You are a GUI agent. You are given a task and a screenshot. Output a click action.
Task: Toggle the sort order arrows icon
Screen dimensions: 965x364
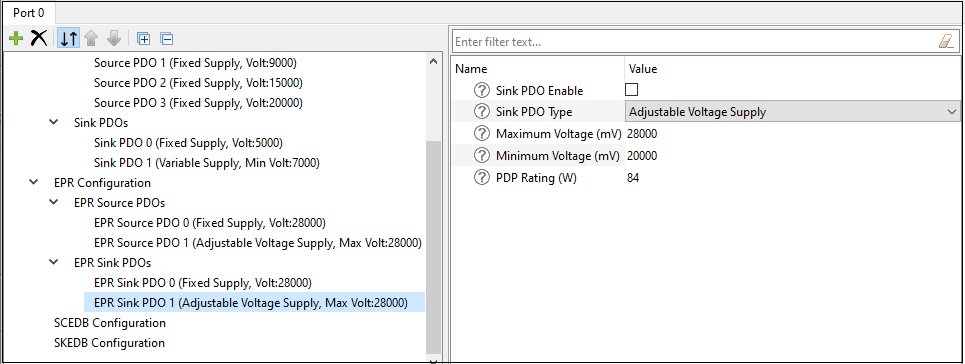(68, 39)
